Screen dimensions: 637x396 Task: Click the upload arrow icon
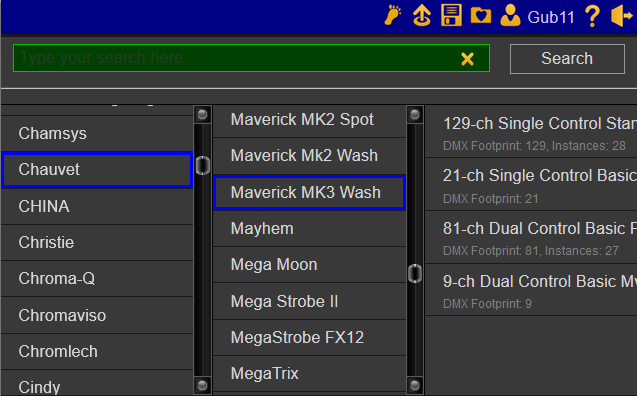pyautogui.click(x=422, y=16)
